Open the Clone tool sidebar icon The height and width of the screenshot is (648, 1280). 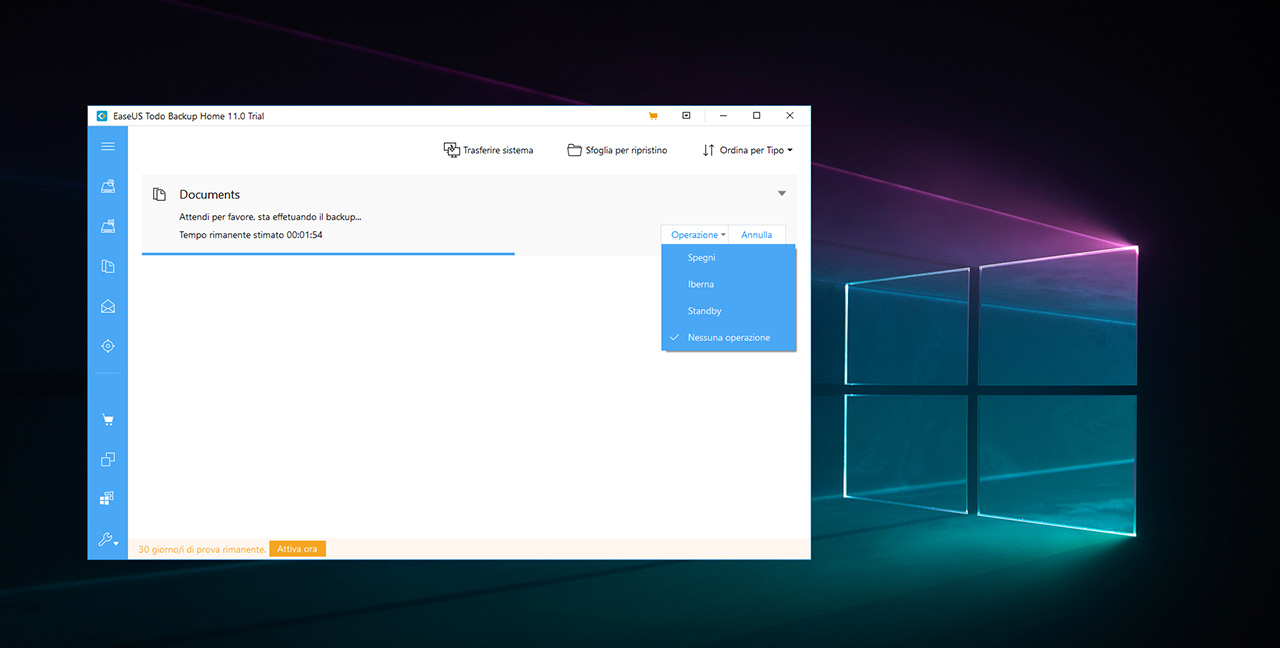click(x=108, y=460)
